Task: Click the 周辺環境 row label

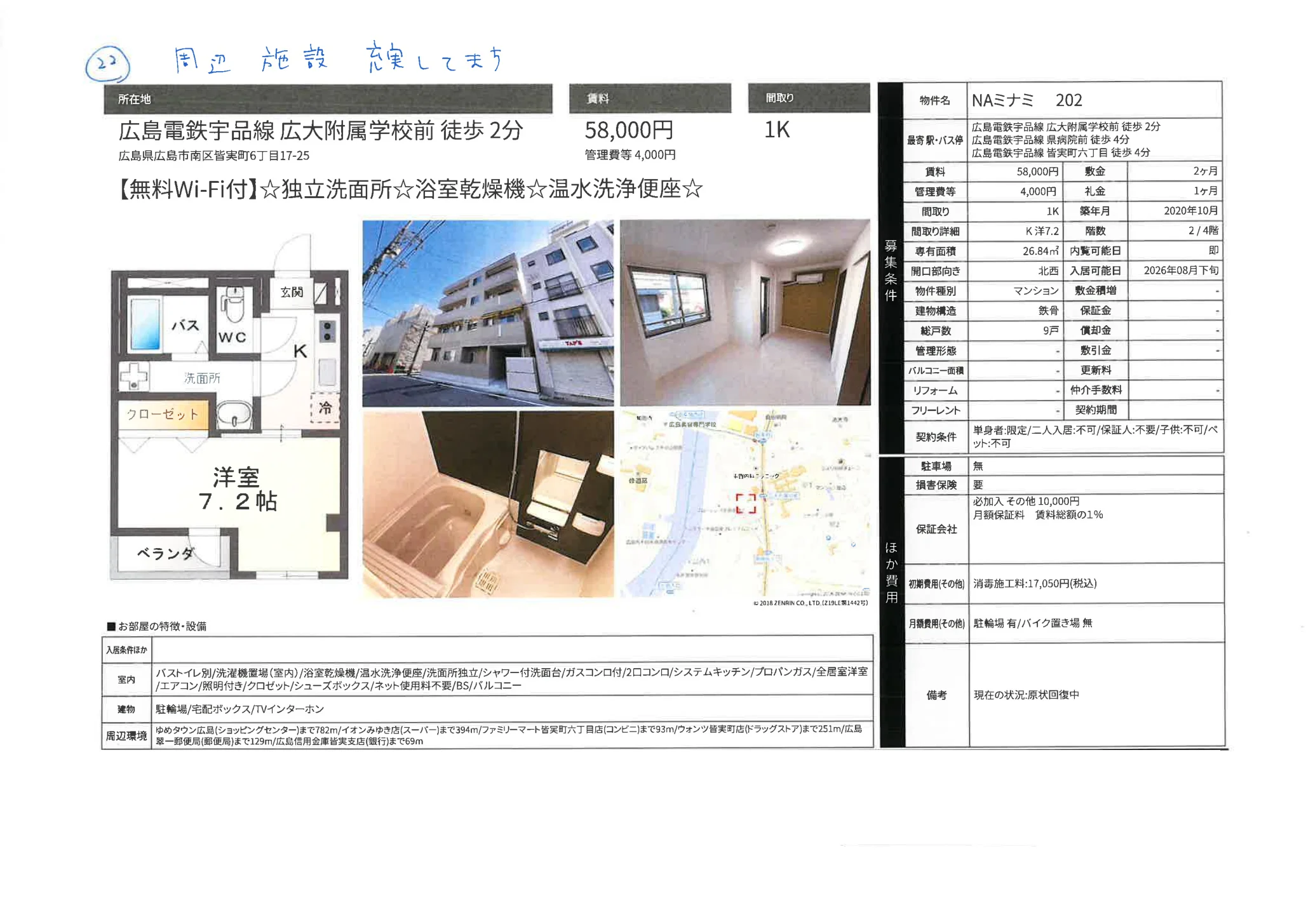Action: tap(126, 735)
